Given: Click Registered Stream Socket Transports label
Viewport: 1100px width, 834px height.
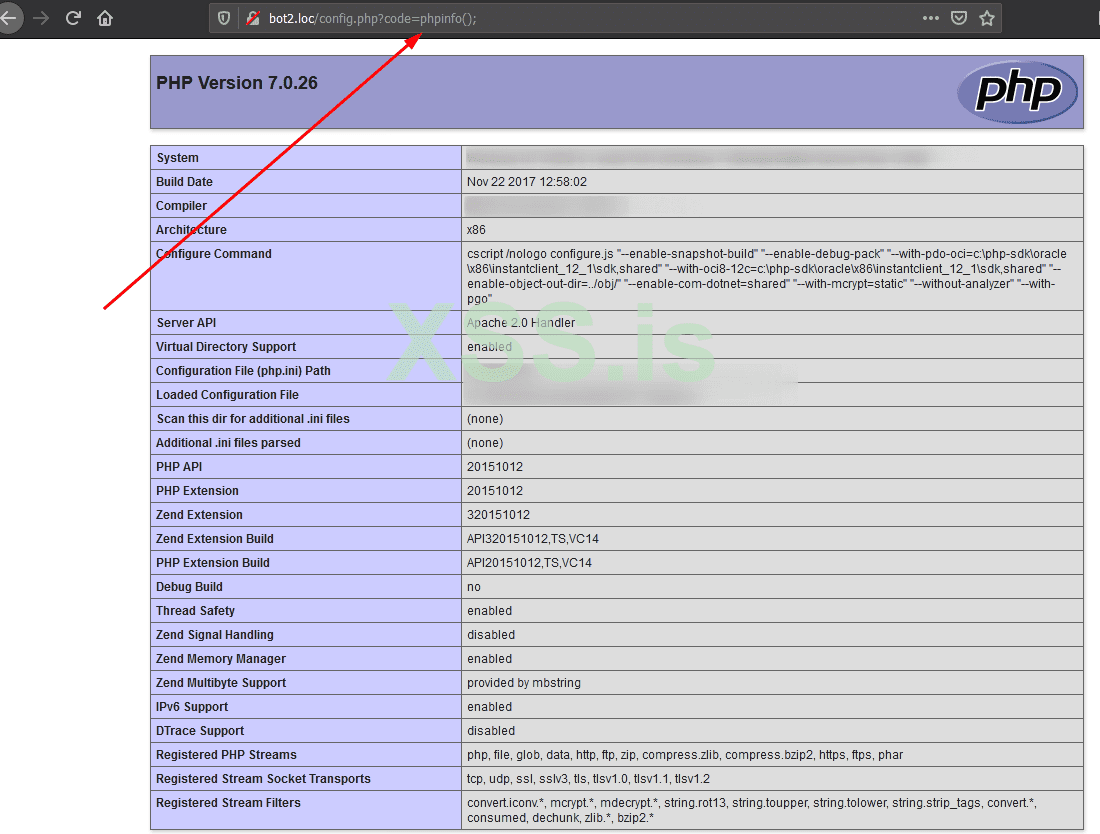Looking at the screenshot, I should [x=263, y=779].
